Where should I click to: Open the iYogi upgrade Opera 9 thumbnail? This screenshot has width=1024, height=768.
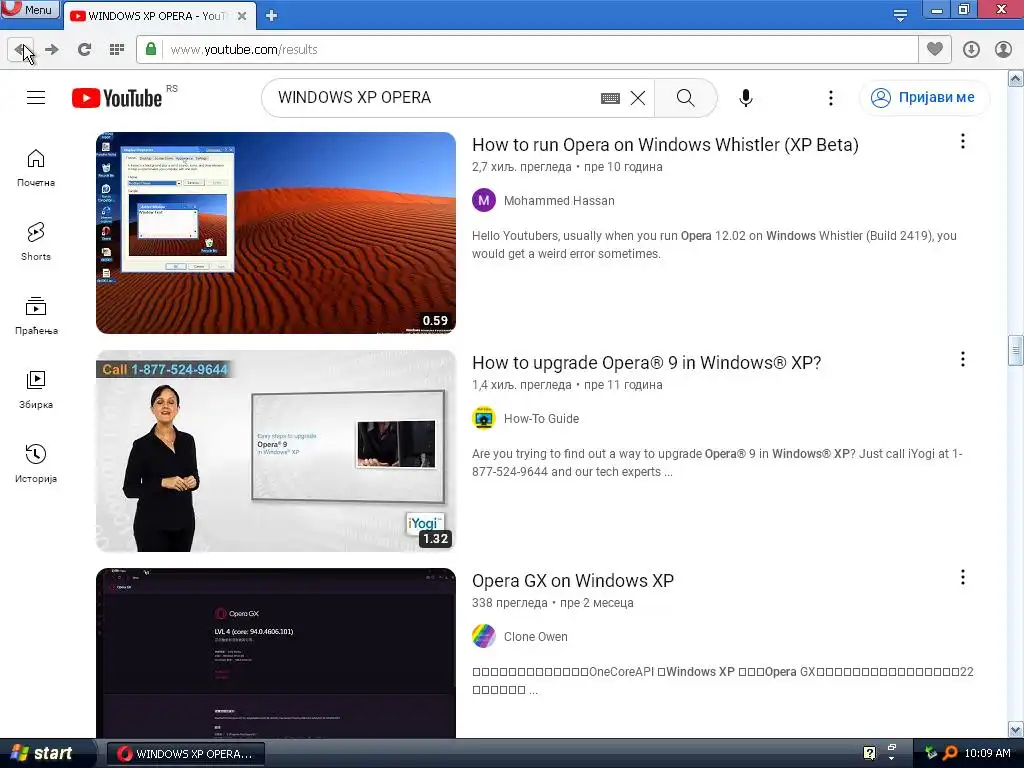tap(276, 451)
